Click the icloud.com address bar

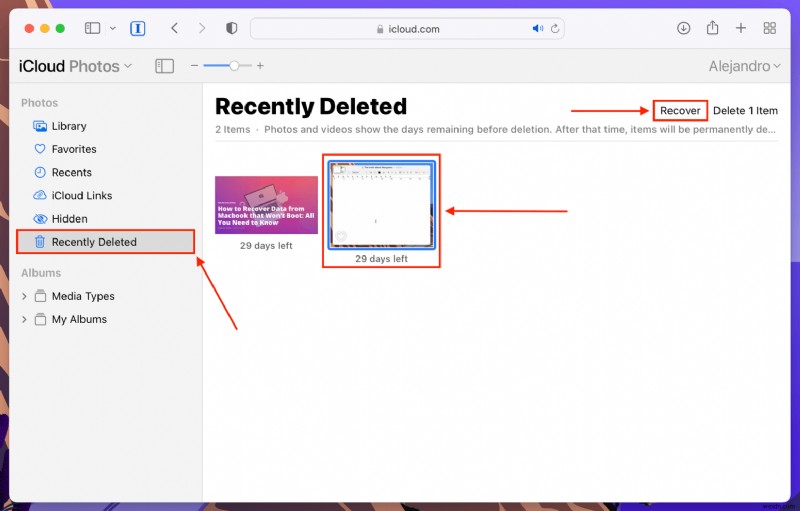407,29
